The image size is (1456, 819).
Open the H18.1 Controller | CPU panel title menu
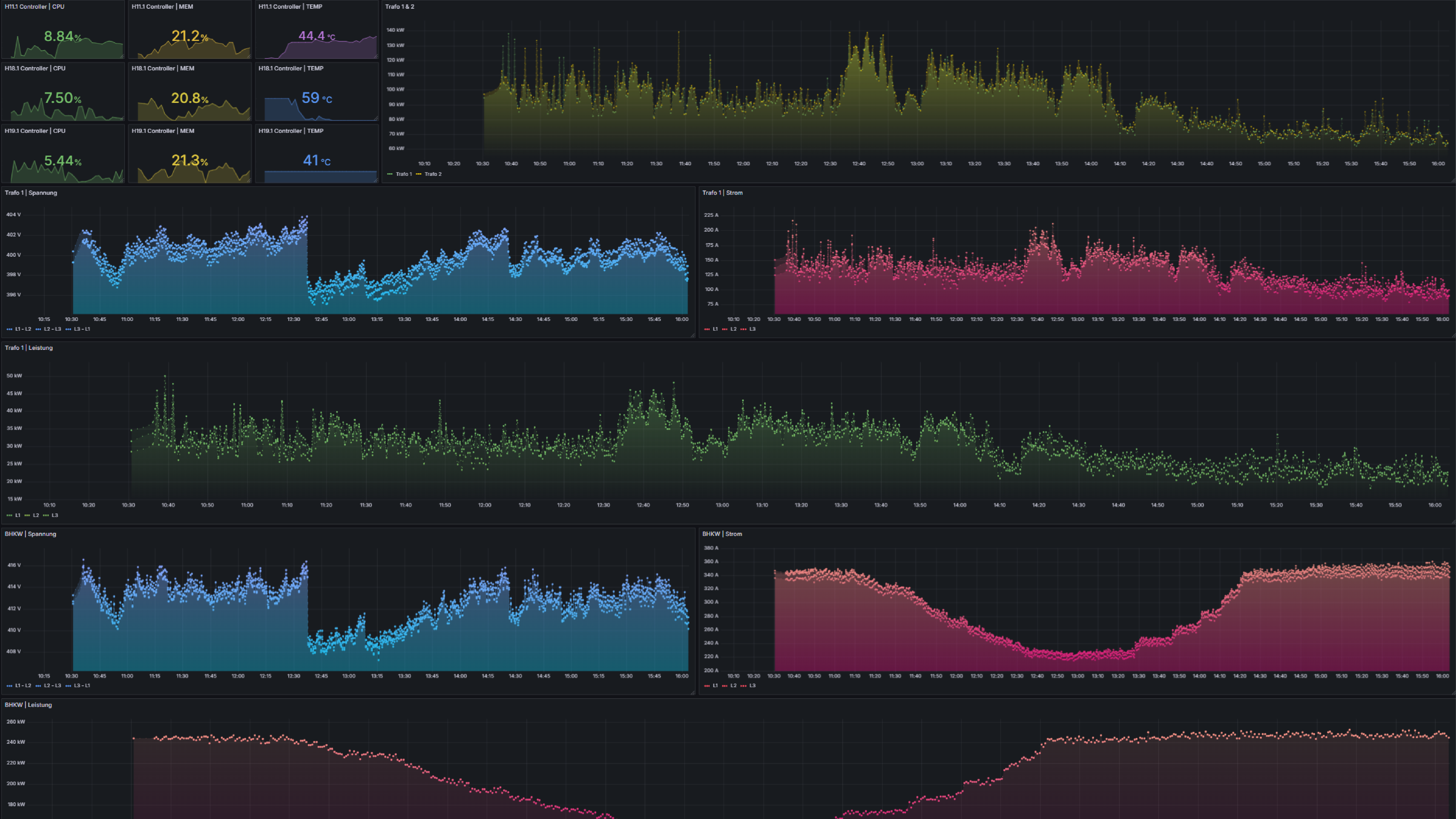35,68
